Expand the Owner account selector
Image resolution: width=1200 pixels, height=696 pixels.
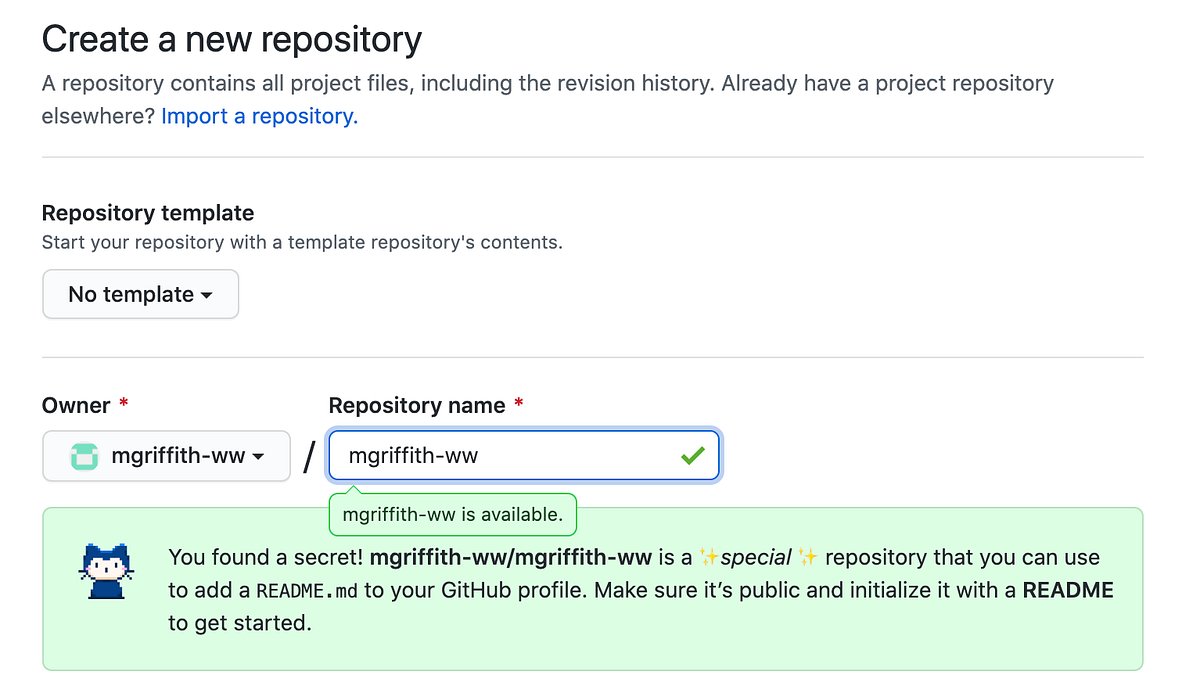(x=166, y=455)
